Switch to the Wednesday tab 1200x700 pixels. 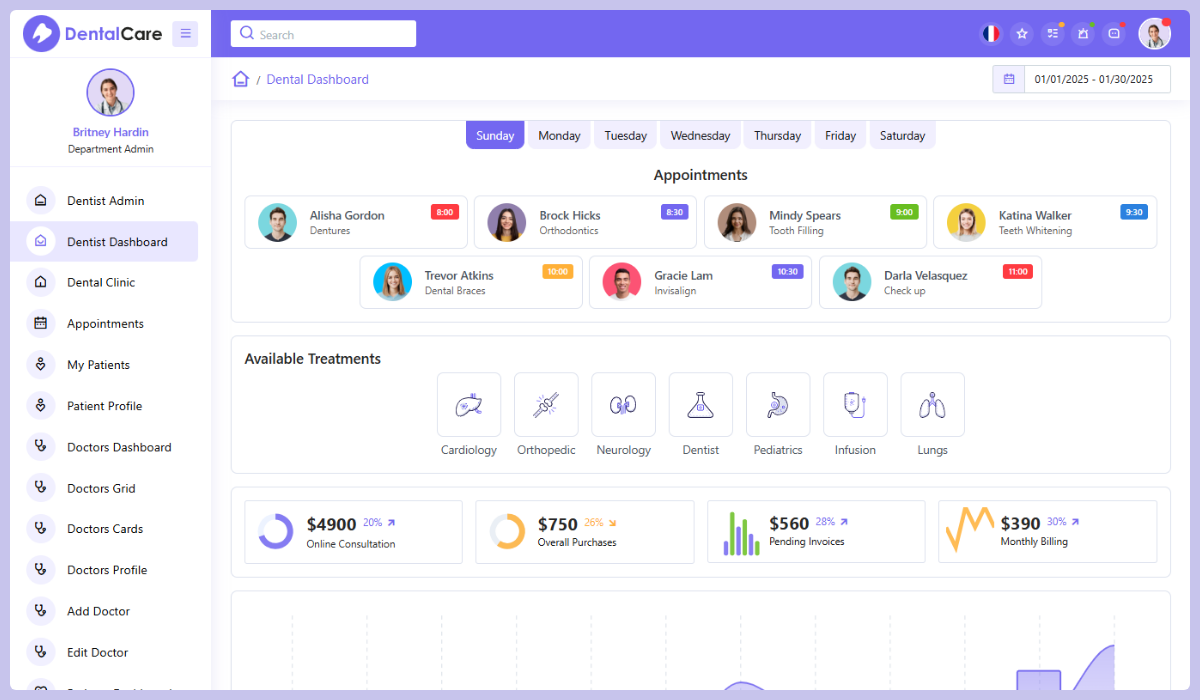699,134
